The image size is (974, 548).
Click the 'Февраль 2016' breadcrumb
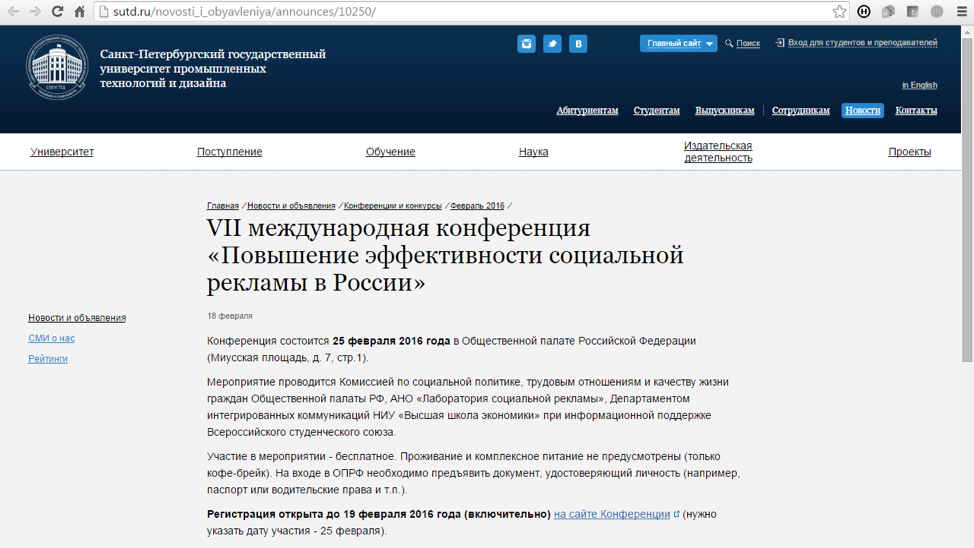[x=477, y=206]
